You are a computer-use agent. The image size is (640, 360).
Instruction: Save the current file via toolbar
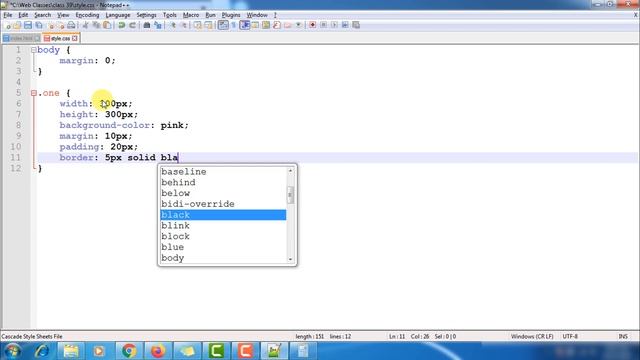click(x=28, y=25)
